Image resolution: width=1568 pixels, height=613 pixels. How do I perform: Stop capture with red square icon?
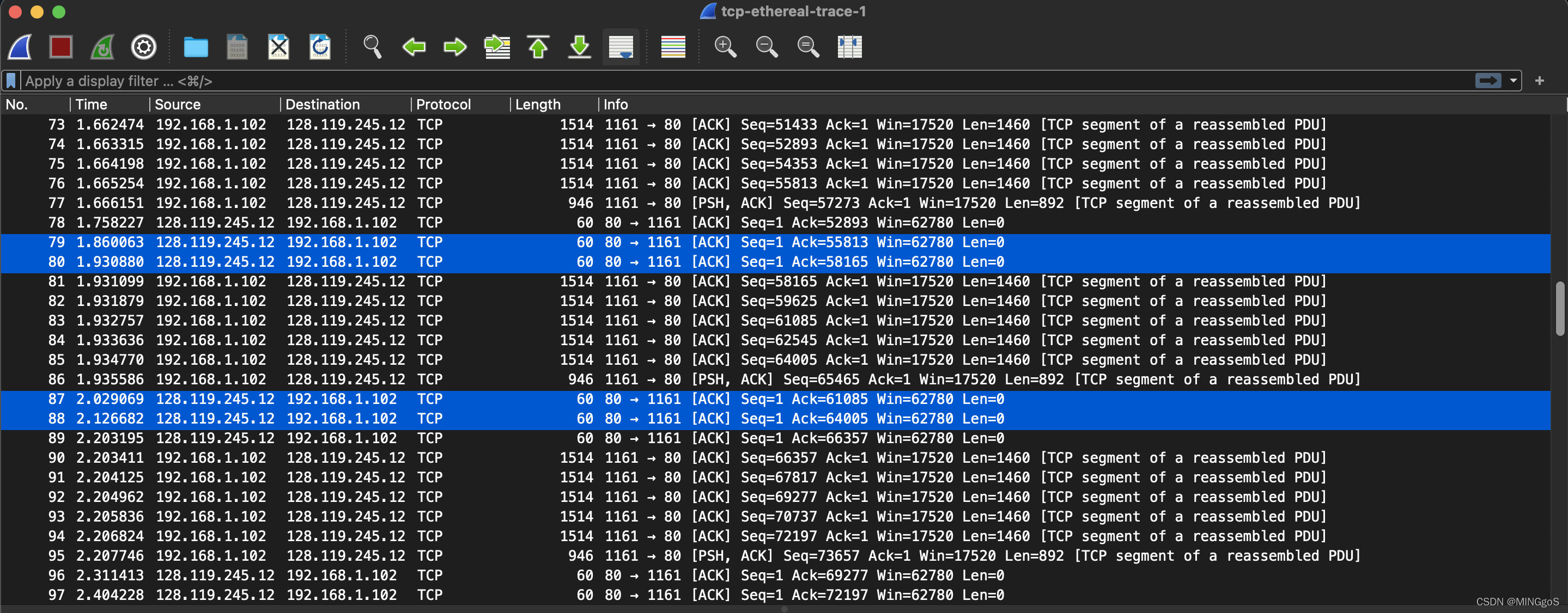coord(61,47)
